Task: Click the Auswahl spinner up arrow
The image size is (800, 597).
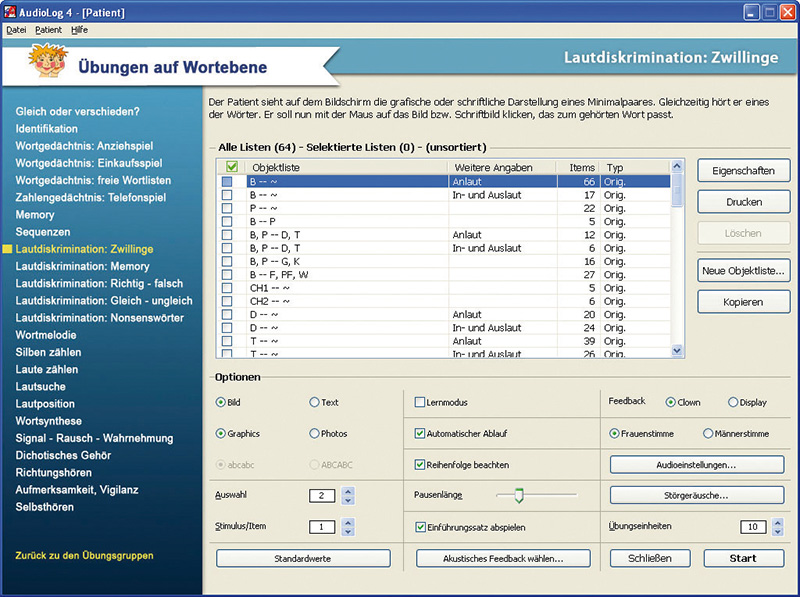Action: 348,490
